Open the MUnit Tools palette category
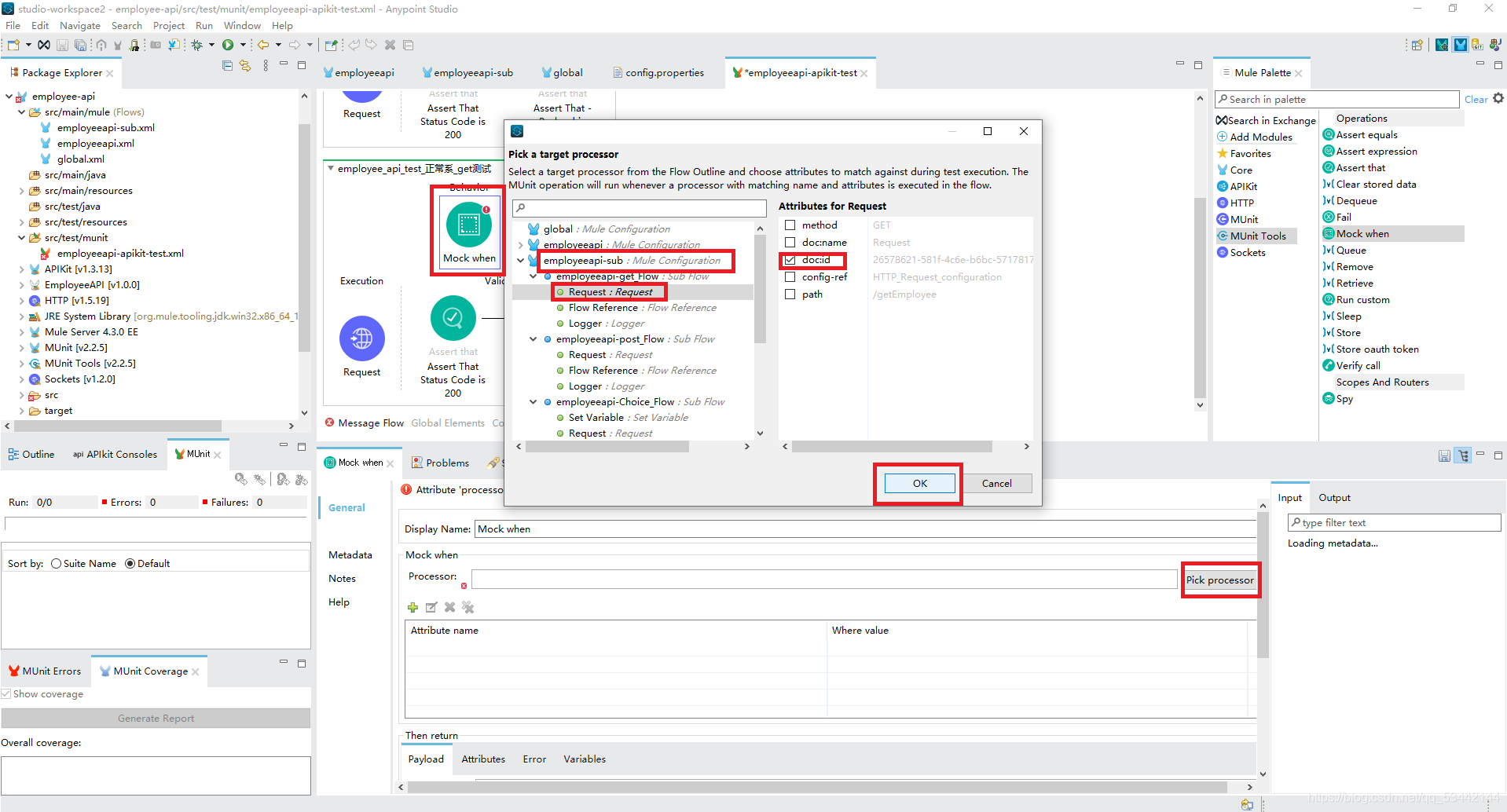1507x812 pixels. click(1257, 236)
